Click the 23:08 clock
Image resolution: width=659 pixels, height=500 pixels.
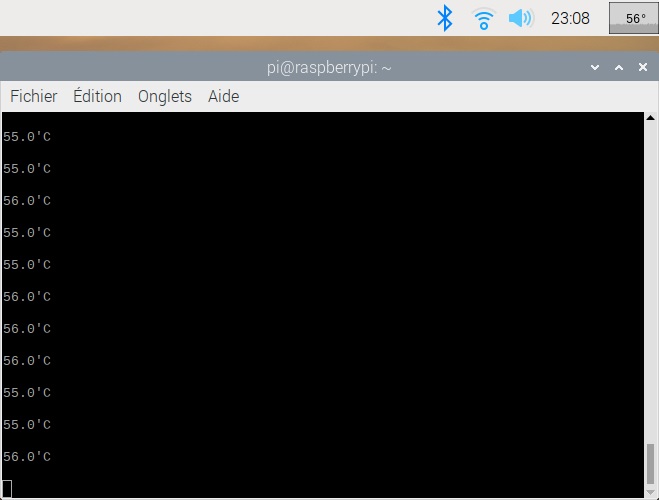570,18
